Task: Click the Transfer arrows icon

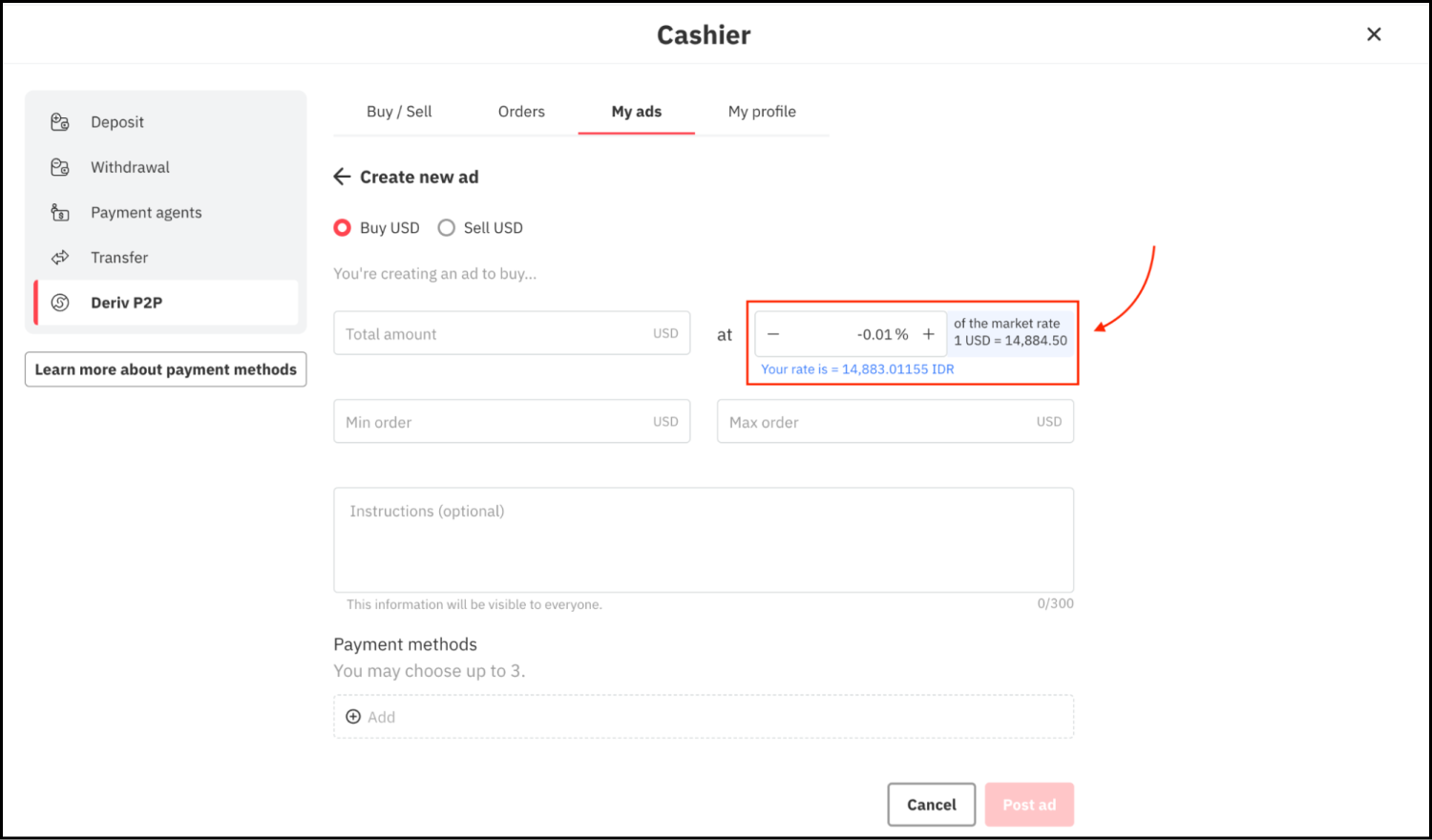Action: (60, 258)
